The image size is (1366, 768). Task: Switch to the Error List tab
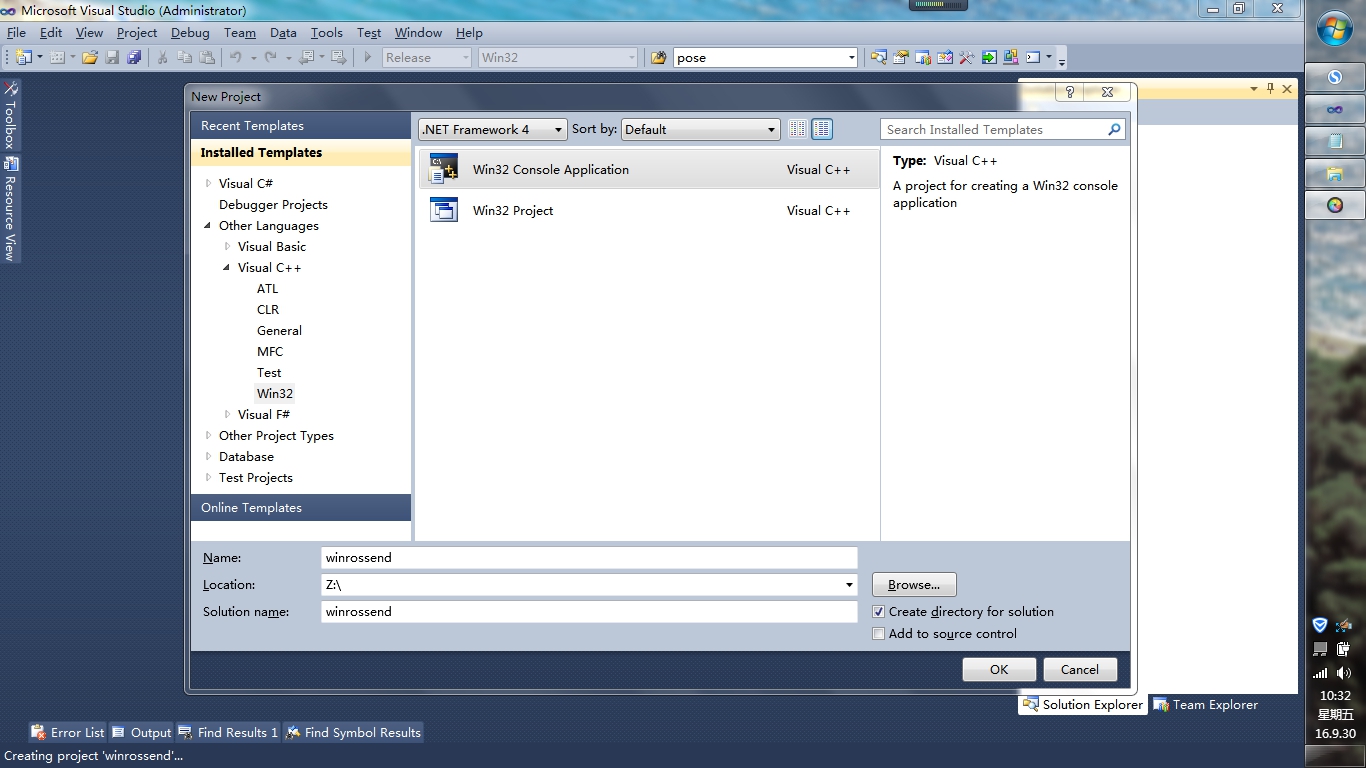coord(67,733)
